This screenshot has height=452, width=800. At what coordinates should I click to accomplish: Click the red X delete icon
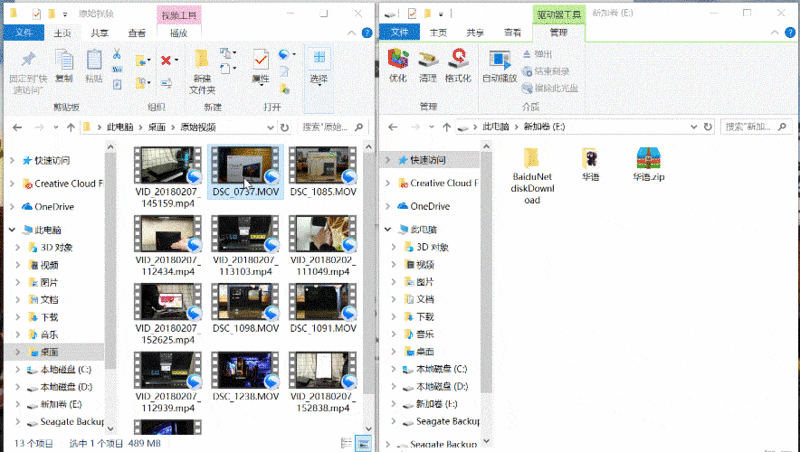(166, 60)
